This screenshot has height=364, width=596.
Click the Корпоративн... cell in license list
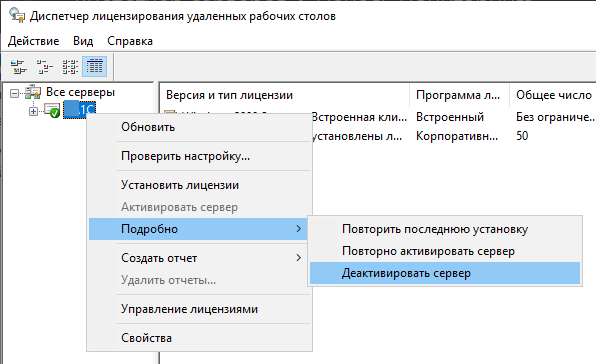(x=457, y=136)
